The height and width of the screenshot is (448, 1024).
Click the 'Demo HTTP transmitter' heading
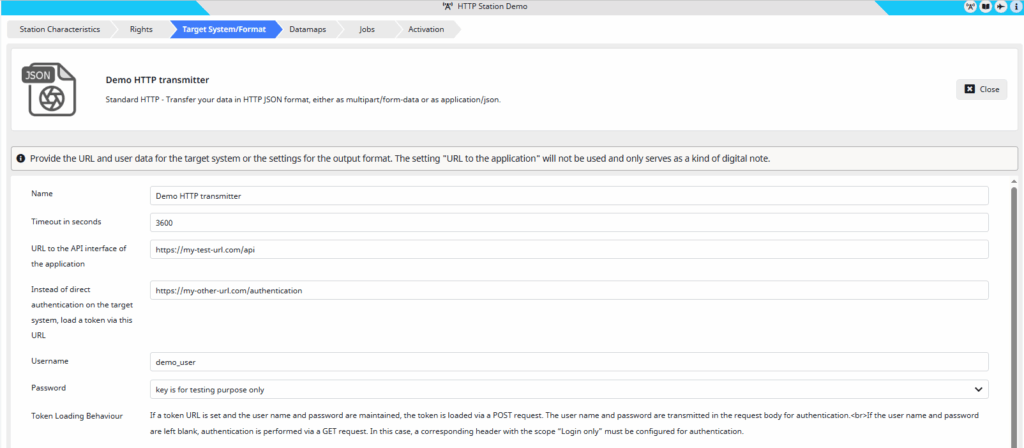(x=157, y=80)
